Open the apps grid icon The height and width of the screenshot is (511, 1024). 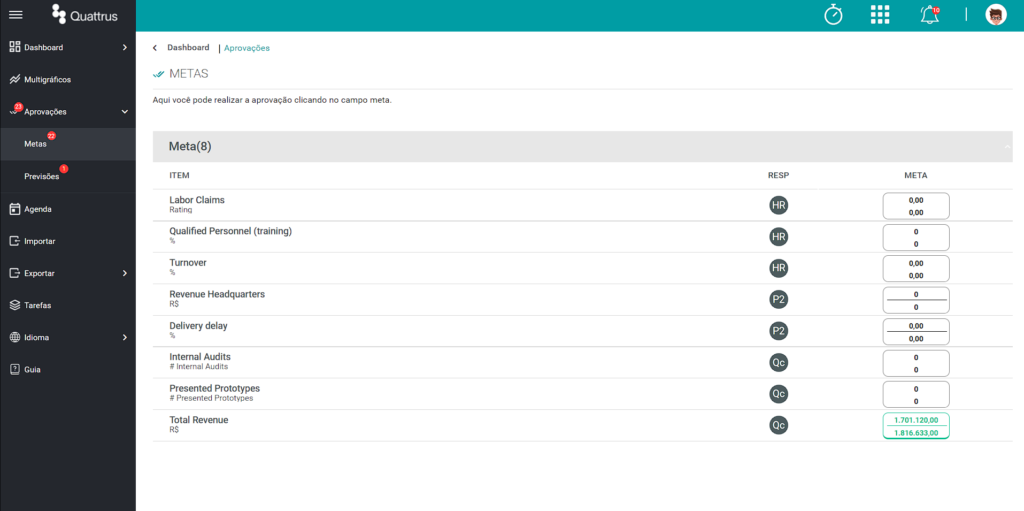tap(880, 14)
